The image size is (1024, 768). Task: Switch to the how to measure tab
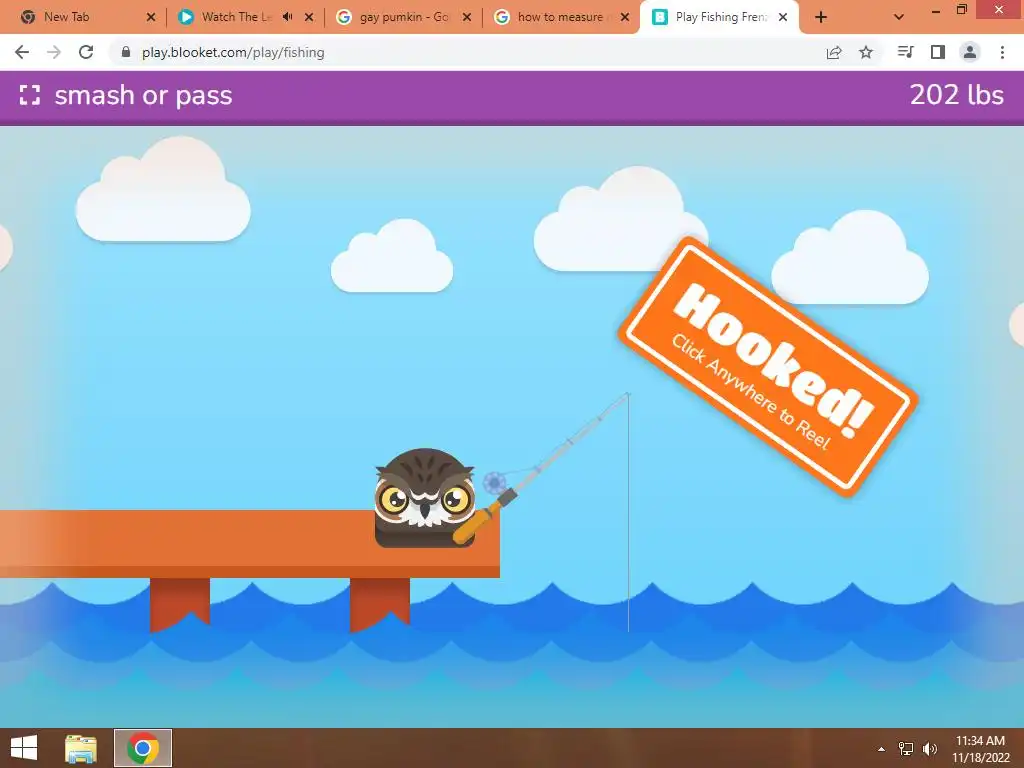tap(560, 17)
